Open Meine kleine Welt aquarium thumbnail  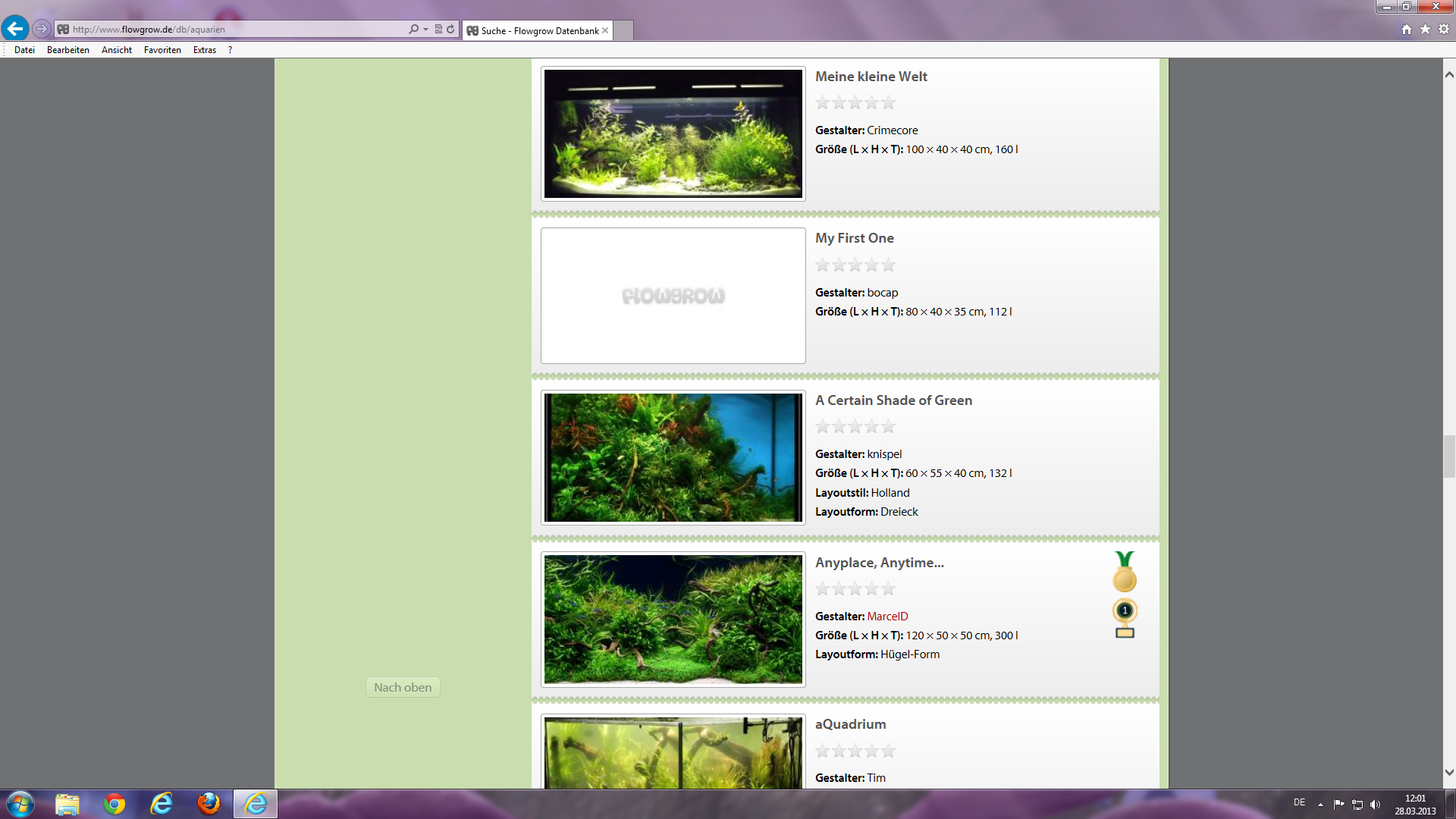click(673, 133)
